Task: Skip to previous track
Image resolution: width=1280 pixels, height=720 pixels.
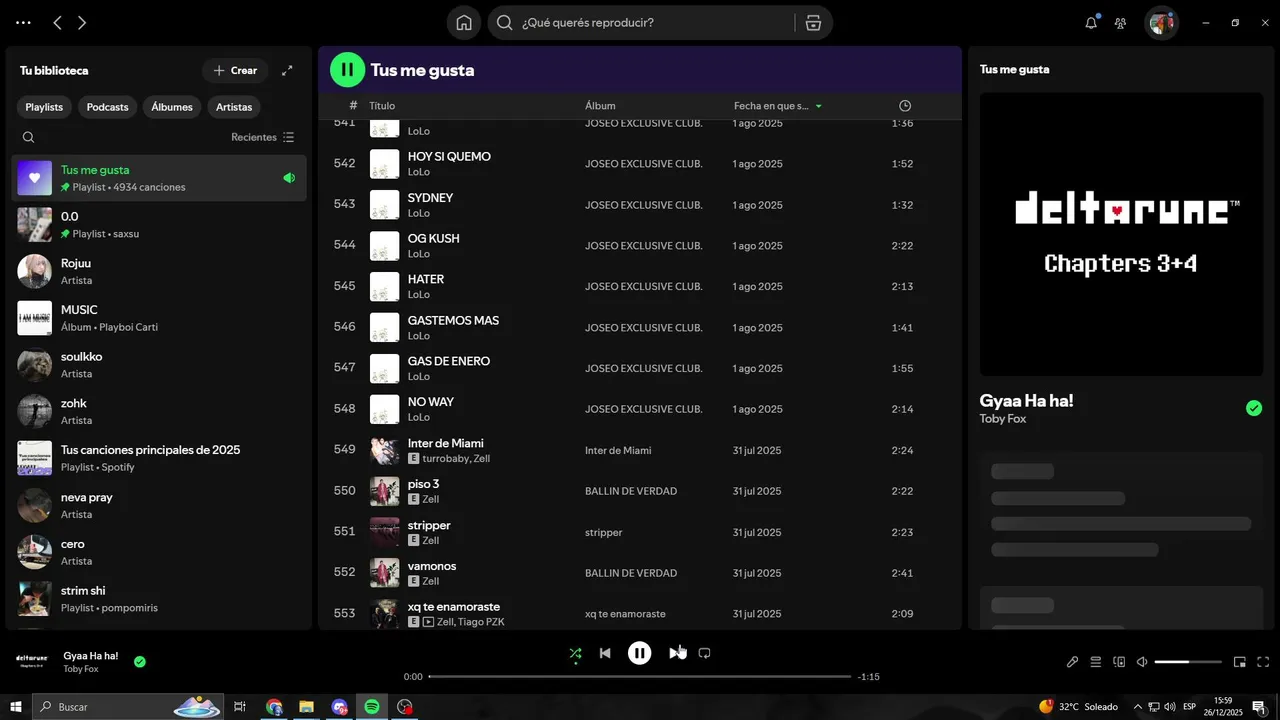Action: [605, 653]
